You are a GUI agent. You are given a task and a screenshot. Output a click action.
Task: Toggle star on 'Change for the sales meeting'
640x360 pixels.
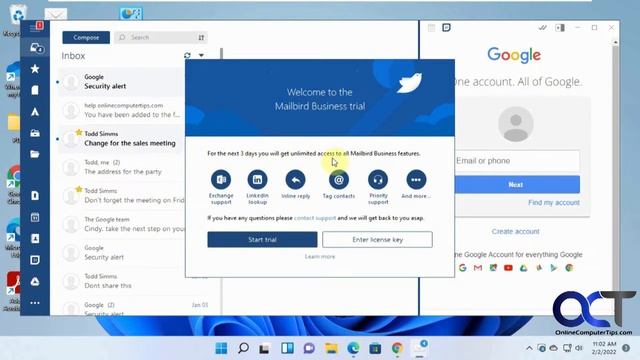pyautogui.click(x=79, y=132)
